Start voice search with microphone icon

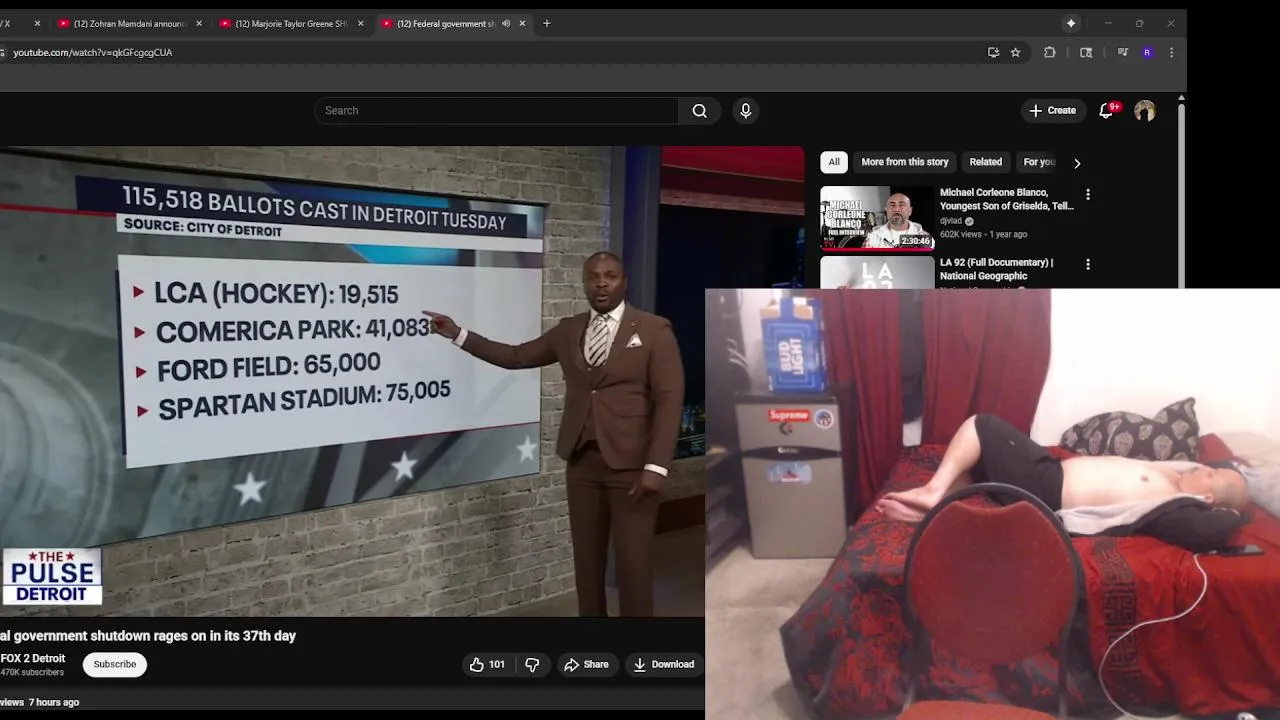(x=745, y=111)
